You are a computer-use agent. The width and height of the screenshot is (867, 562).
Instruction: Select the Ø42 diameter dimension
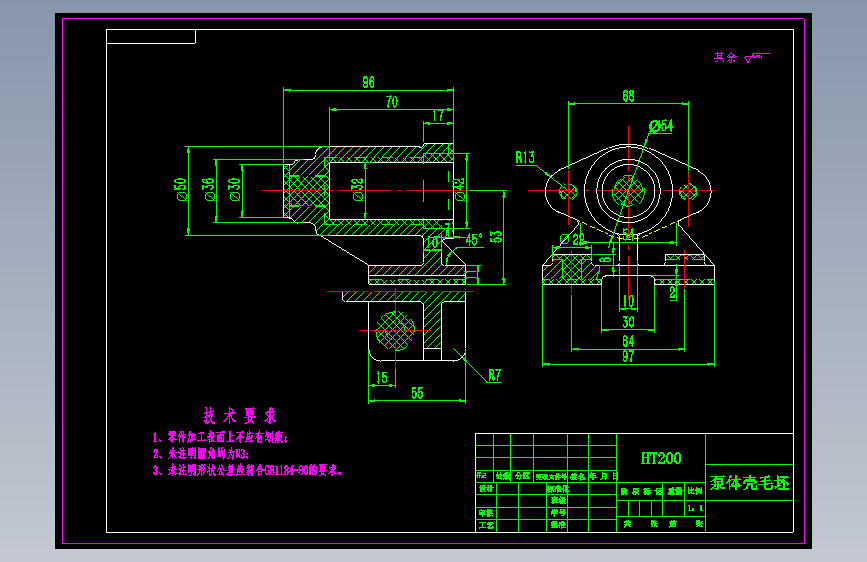pos(459,189)
